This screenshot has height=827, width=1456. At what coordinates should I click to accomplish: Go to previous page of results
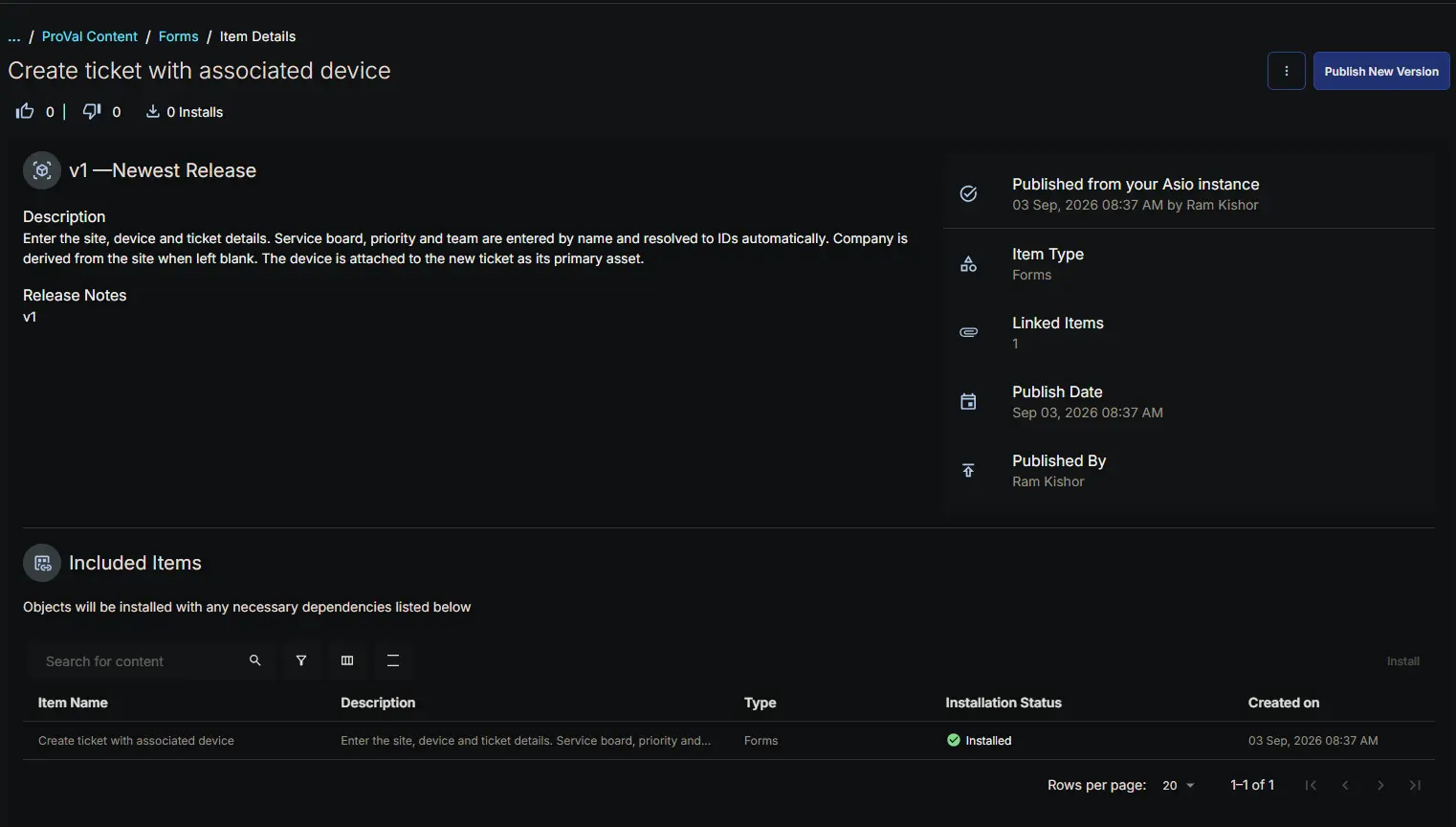(x=1345, y=785)
